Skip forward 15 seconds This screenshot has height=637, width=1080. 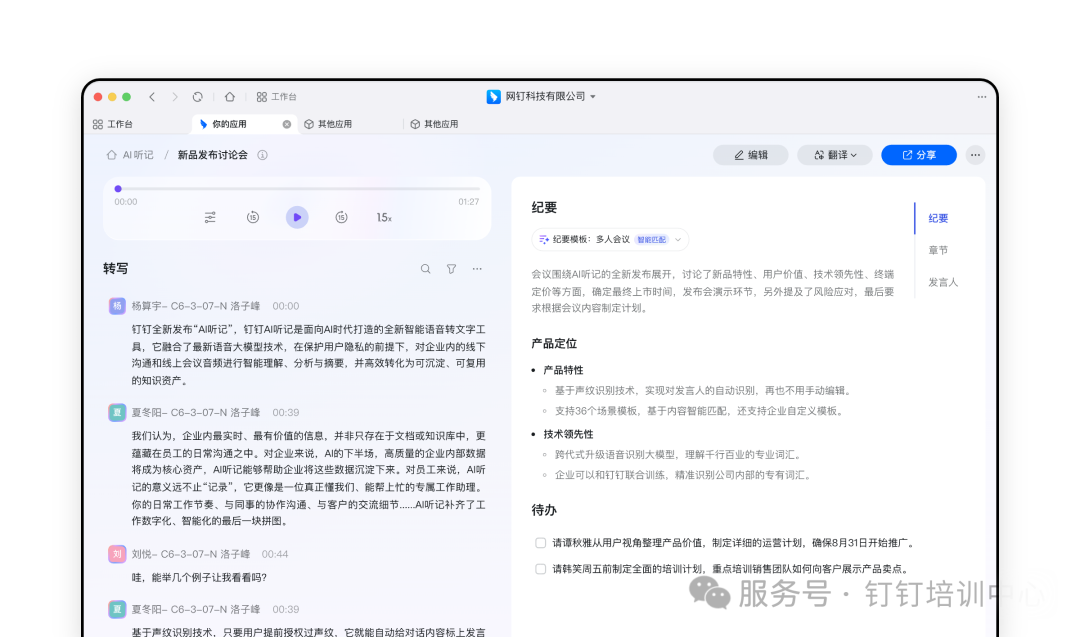[341, 218]
